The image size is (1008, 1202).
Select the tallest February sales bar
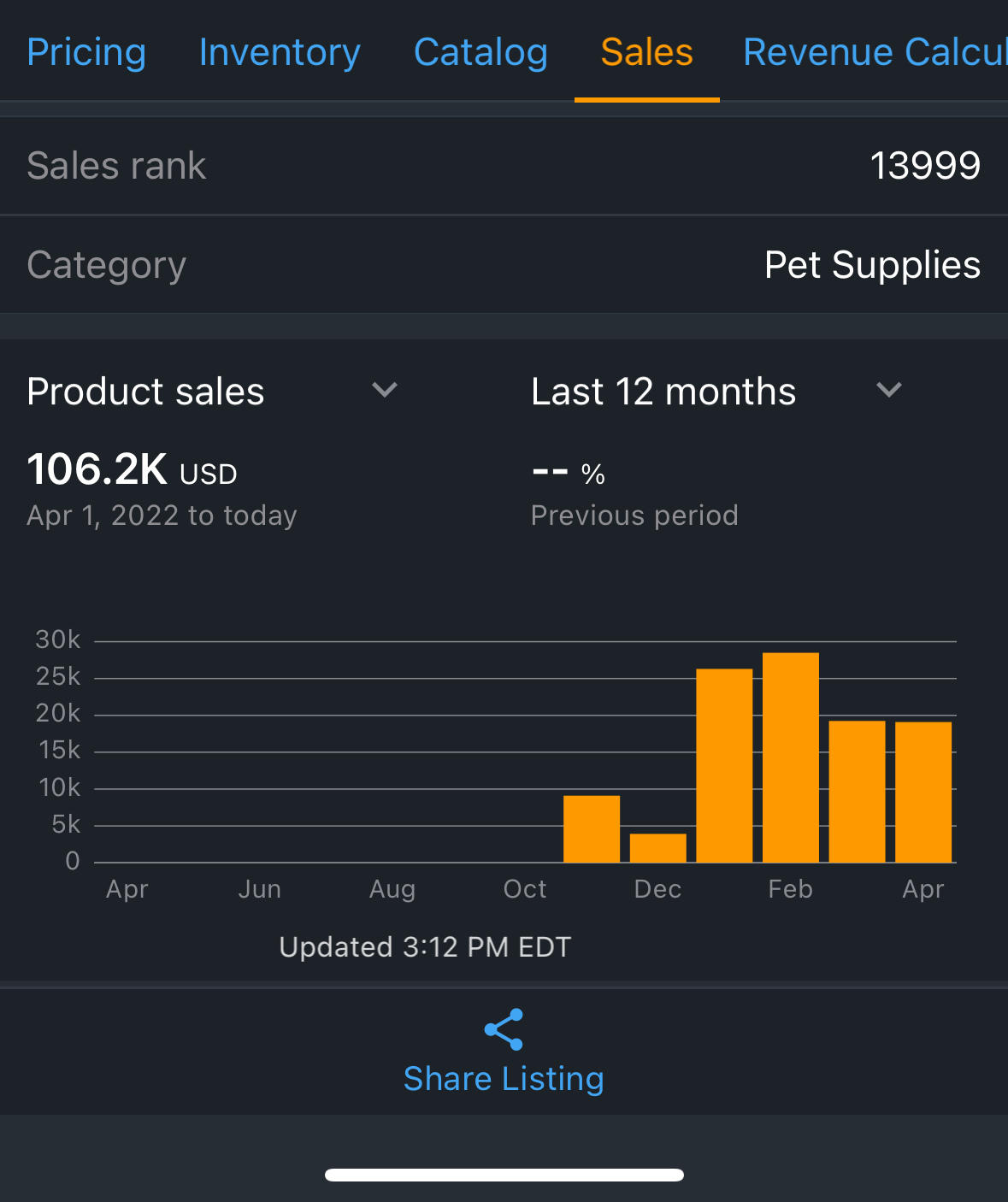791,757
